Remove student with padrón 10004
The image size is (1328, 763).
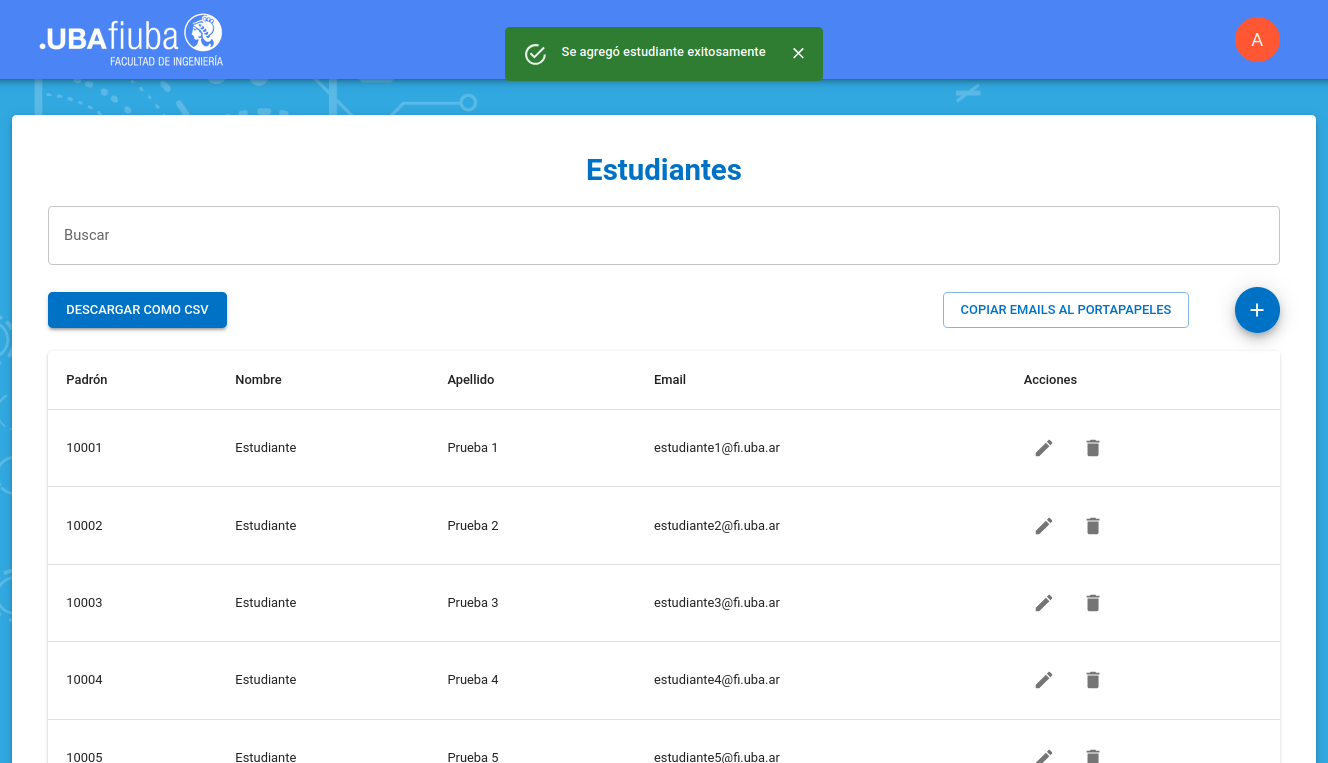coord(1093,680)
